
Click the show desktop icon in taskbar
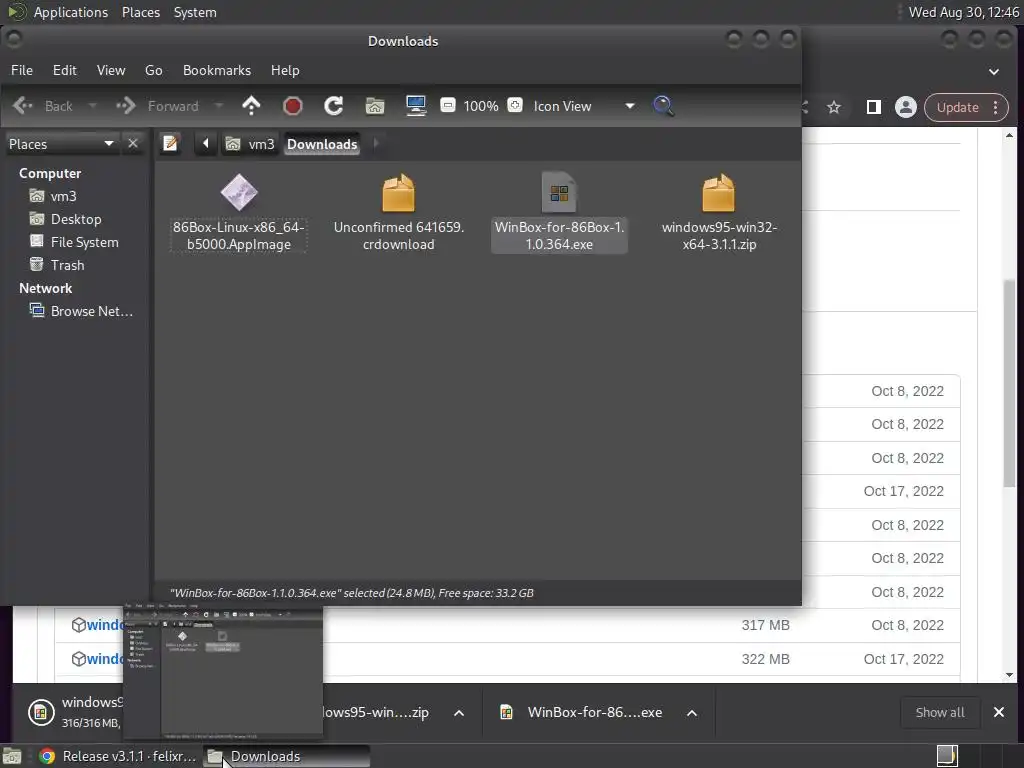point(12,756)
